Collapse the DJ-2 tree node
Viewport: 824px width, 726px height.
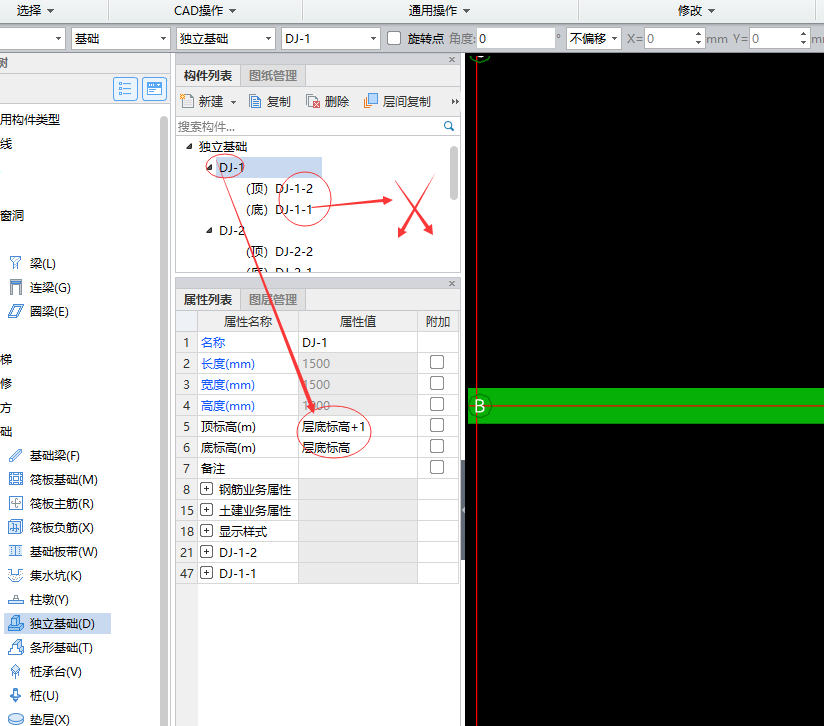point(209,230)
